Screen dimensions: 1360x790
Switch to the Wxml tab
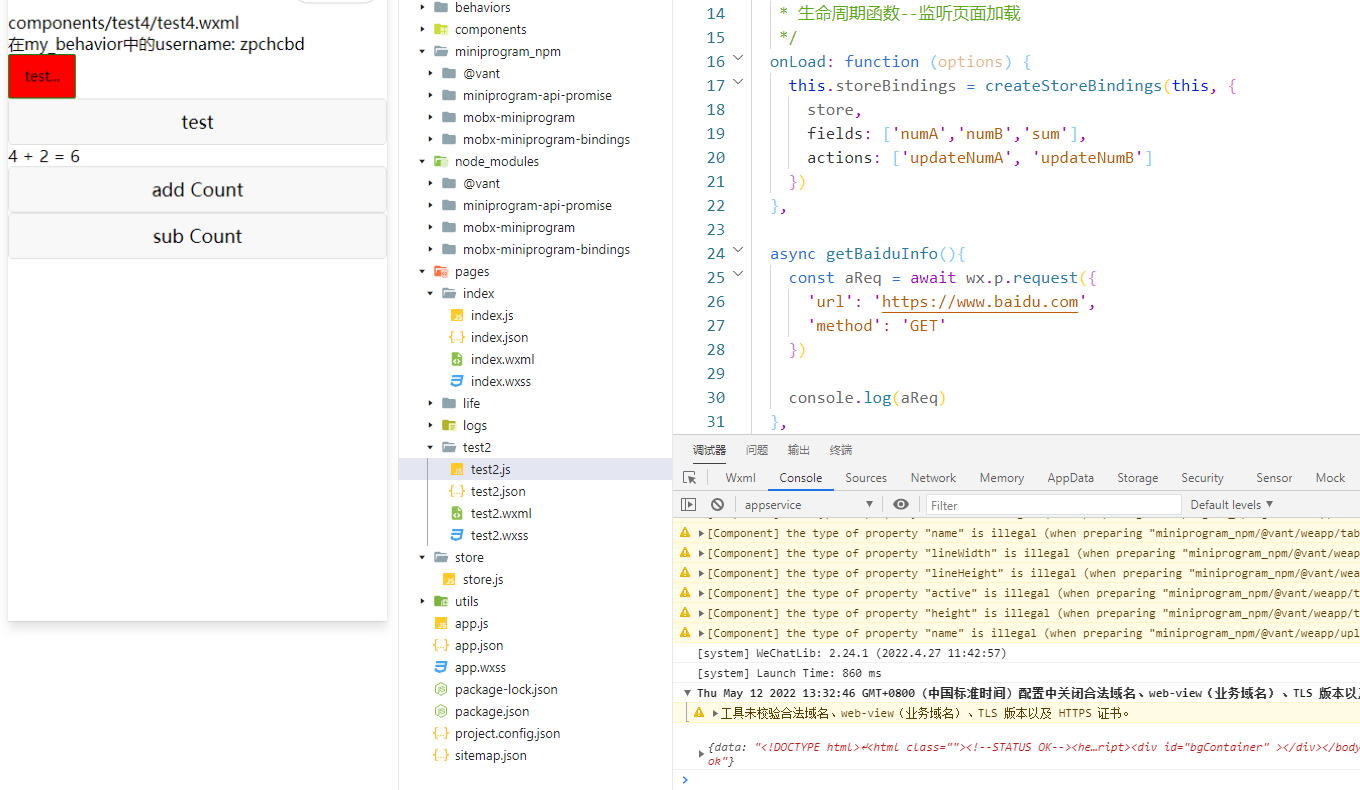[x=741, y=478]
